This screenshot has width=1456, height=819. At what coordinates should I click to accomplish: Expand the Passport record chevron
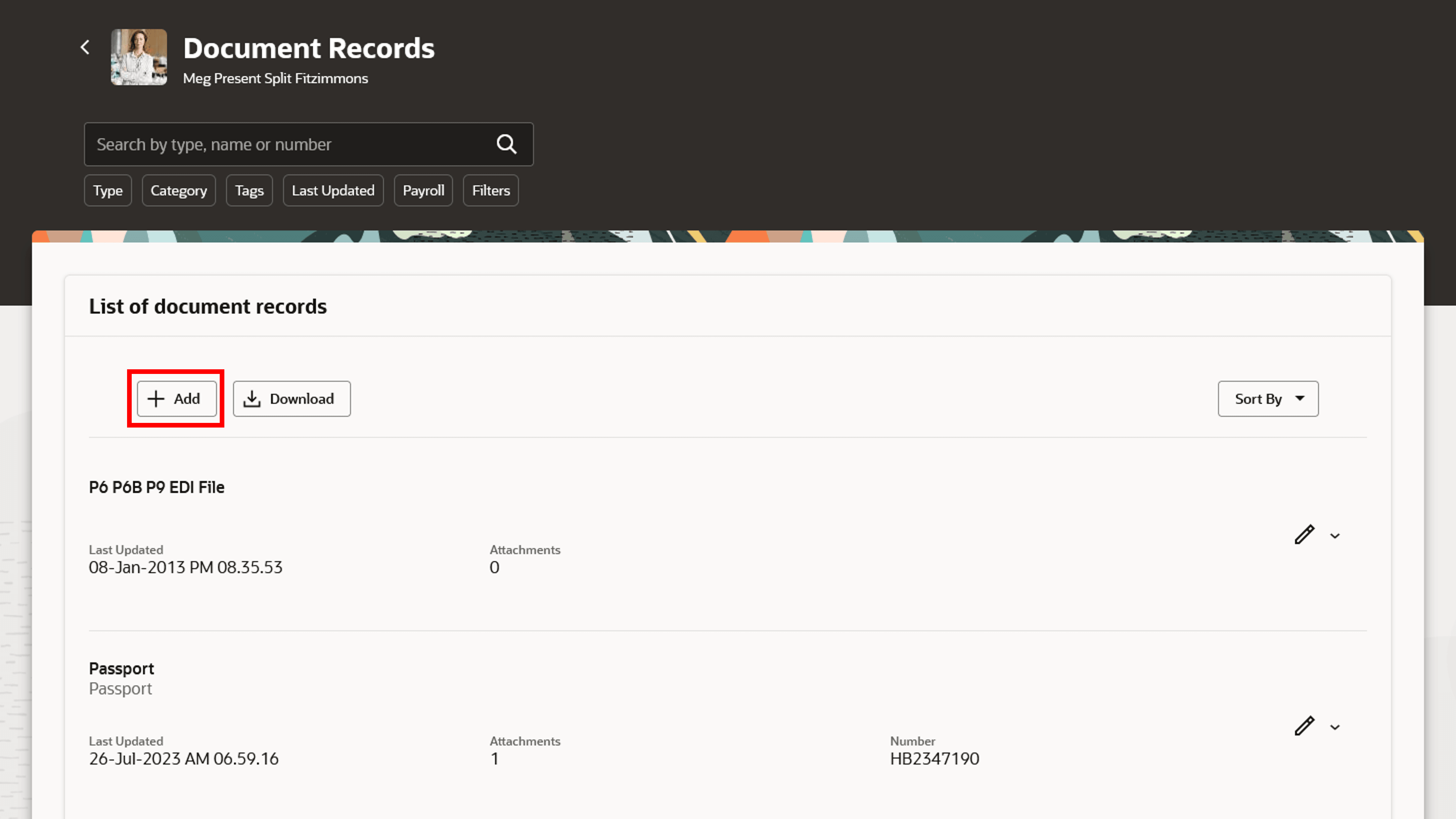click(x=1335, y=727)
